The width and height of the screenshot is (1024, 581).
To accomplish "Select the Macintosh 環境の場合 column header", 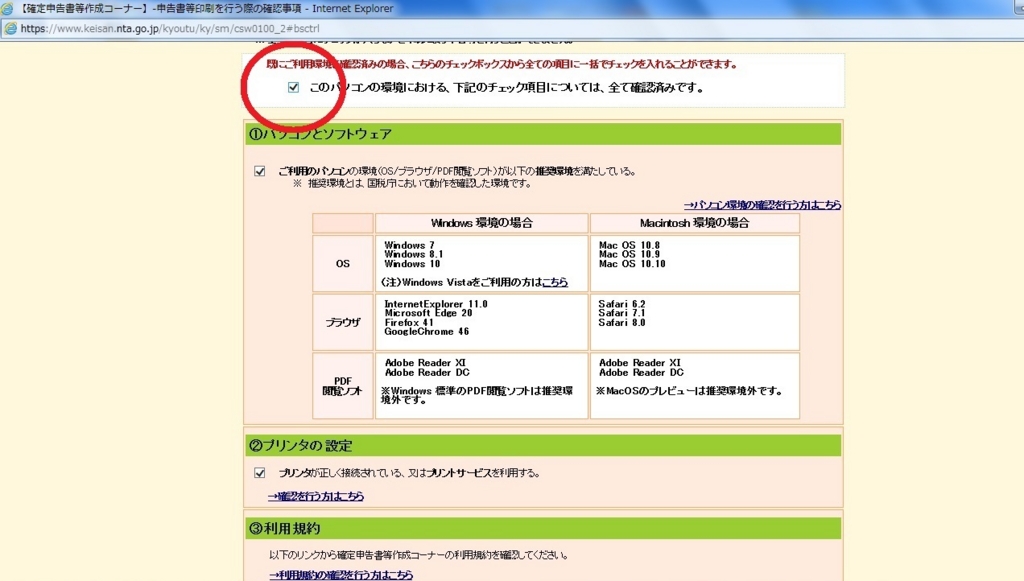I will click(x=694, y=221).
